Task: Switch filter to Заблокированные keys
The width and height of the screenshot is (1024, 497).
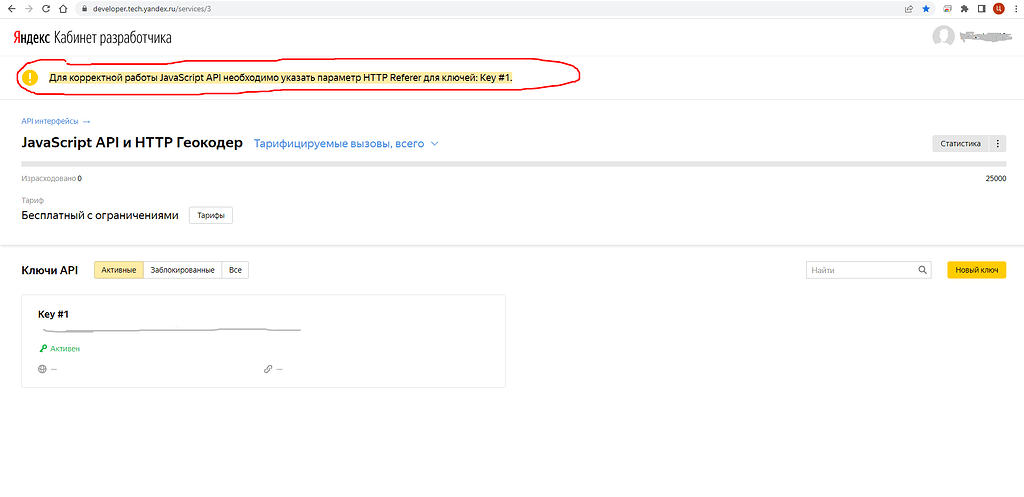Action: (x=182, y=270)
